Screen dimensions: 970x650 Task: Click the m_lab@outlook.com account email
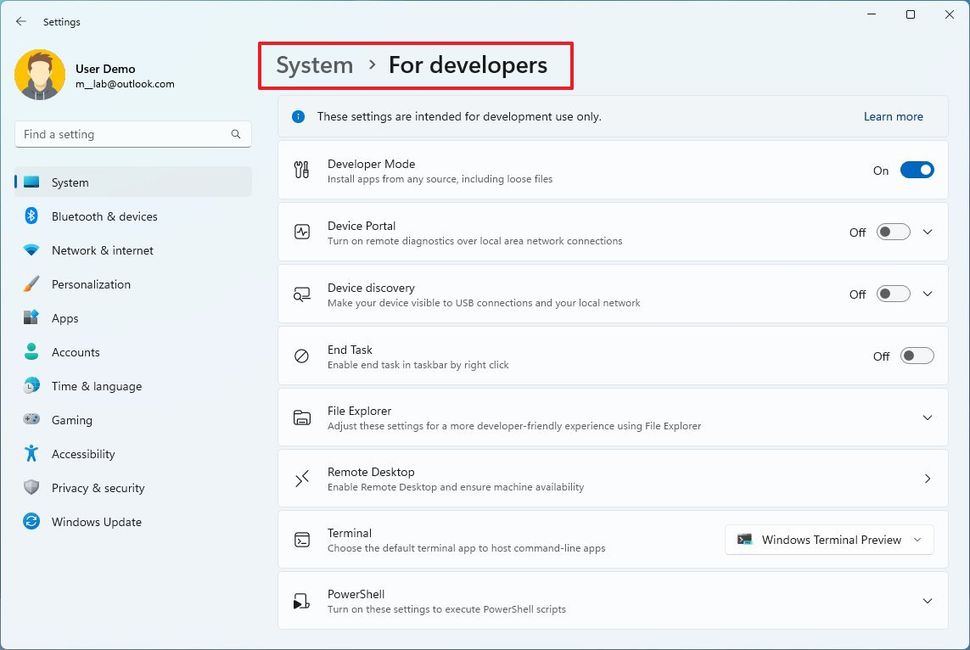tap(125, 84)
